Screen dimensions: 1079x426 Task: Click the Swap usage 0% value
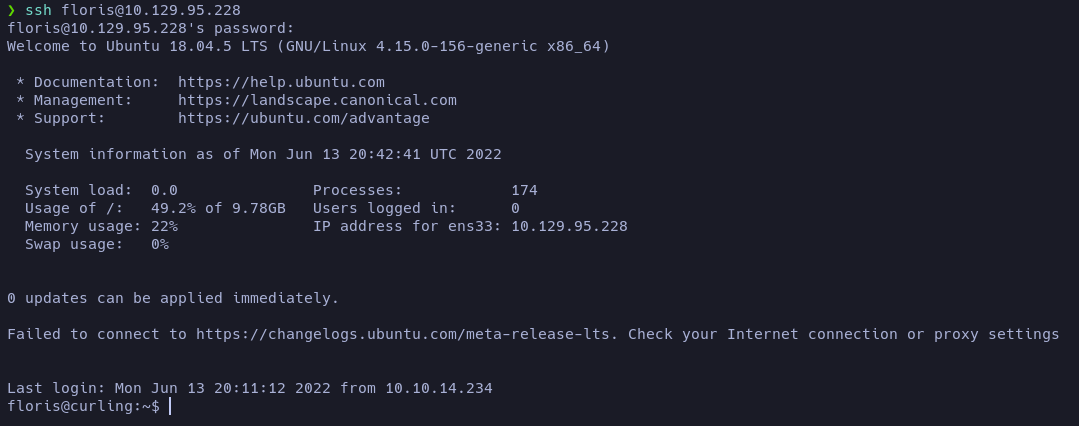160,244
